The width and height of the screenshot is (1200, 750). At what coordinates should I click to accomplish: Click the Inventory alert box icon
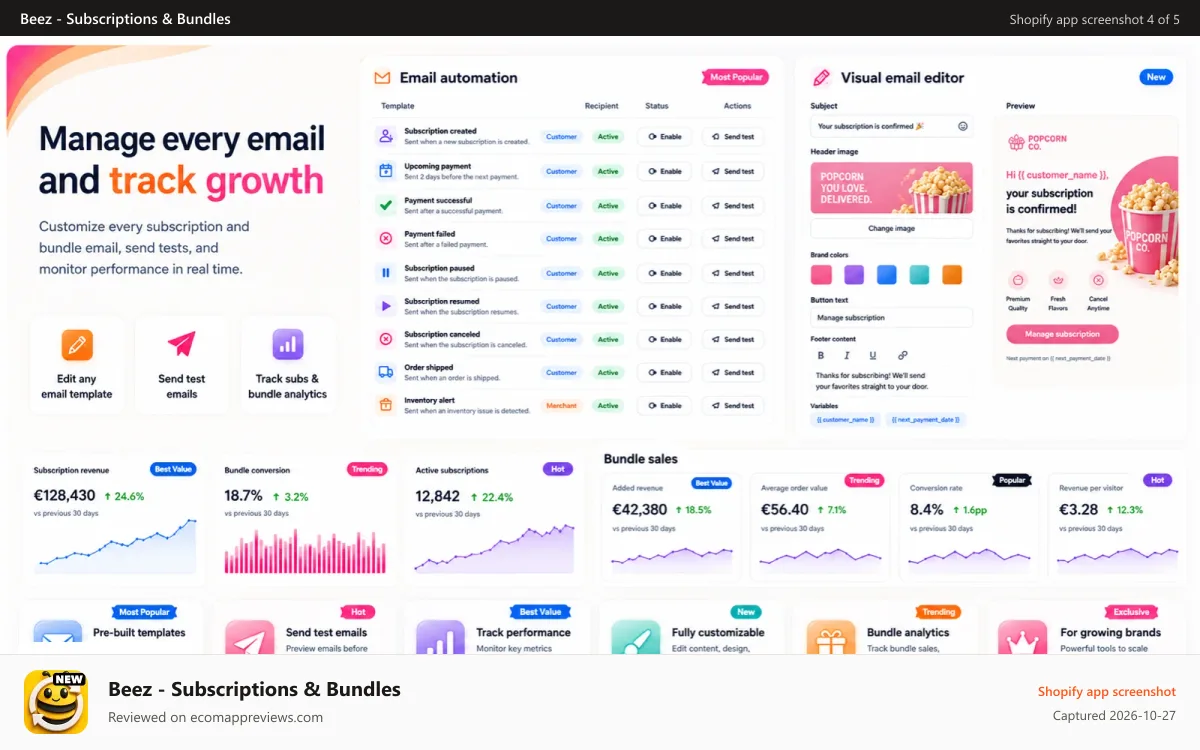385,405
